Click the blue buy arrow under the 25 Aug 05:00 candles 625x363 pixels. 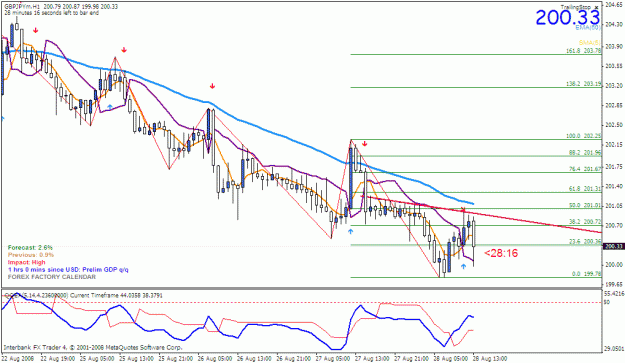pos(110,106)
